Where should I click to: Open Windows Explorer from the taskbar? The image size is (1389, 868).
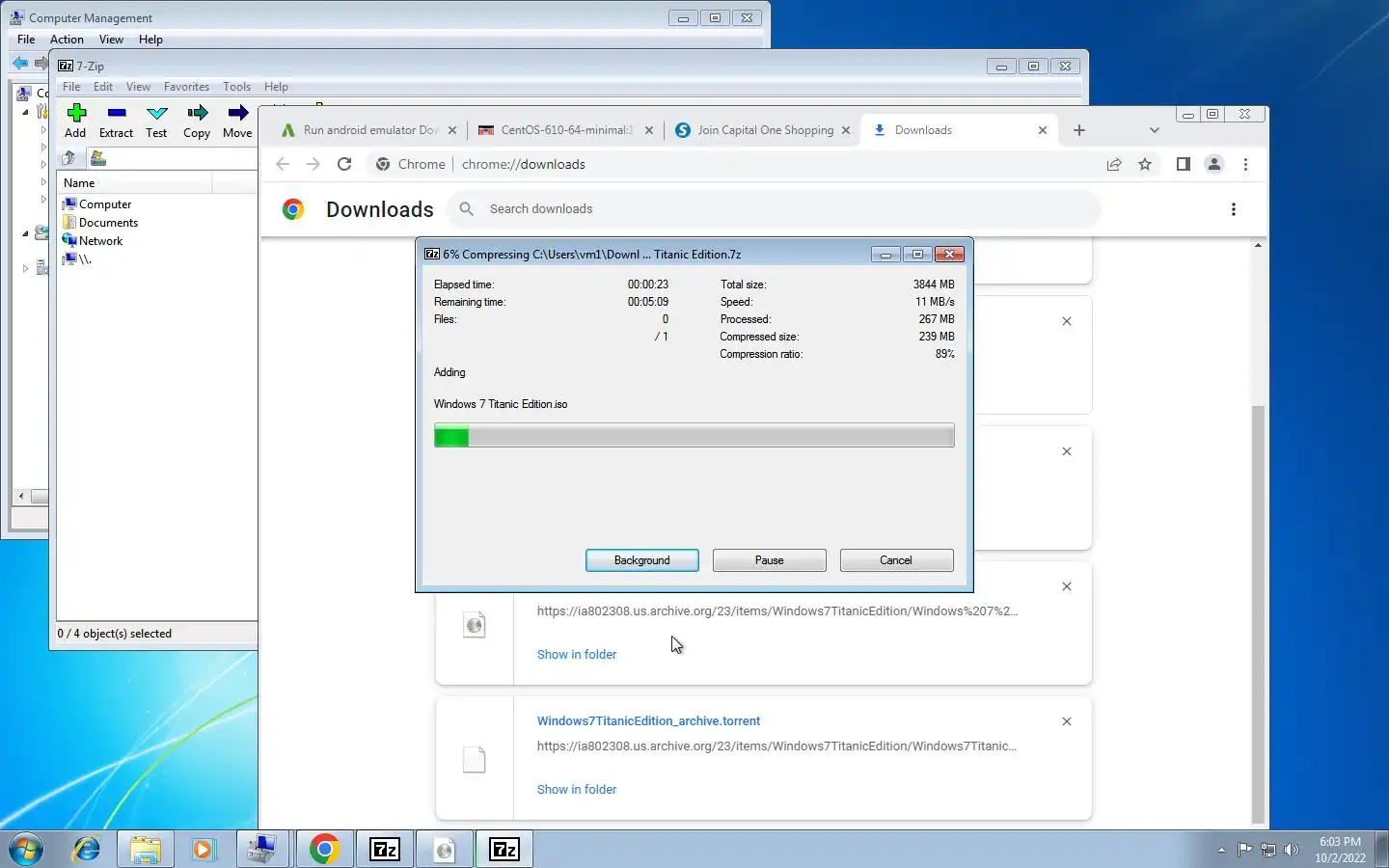pyautogui.click(x=146, y=849)
